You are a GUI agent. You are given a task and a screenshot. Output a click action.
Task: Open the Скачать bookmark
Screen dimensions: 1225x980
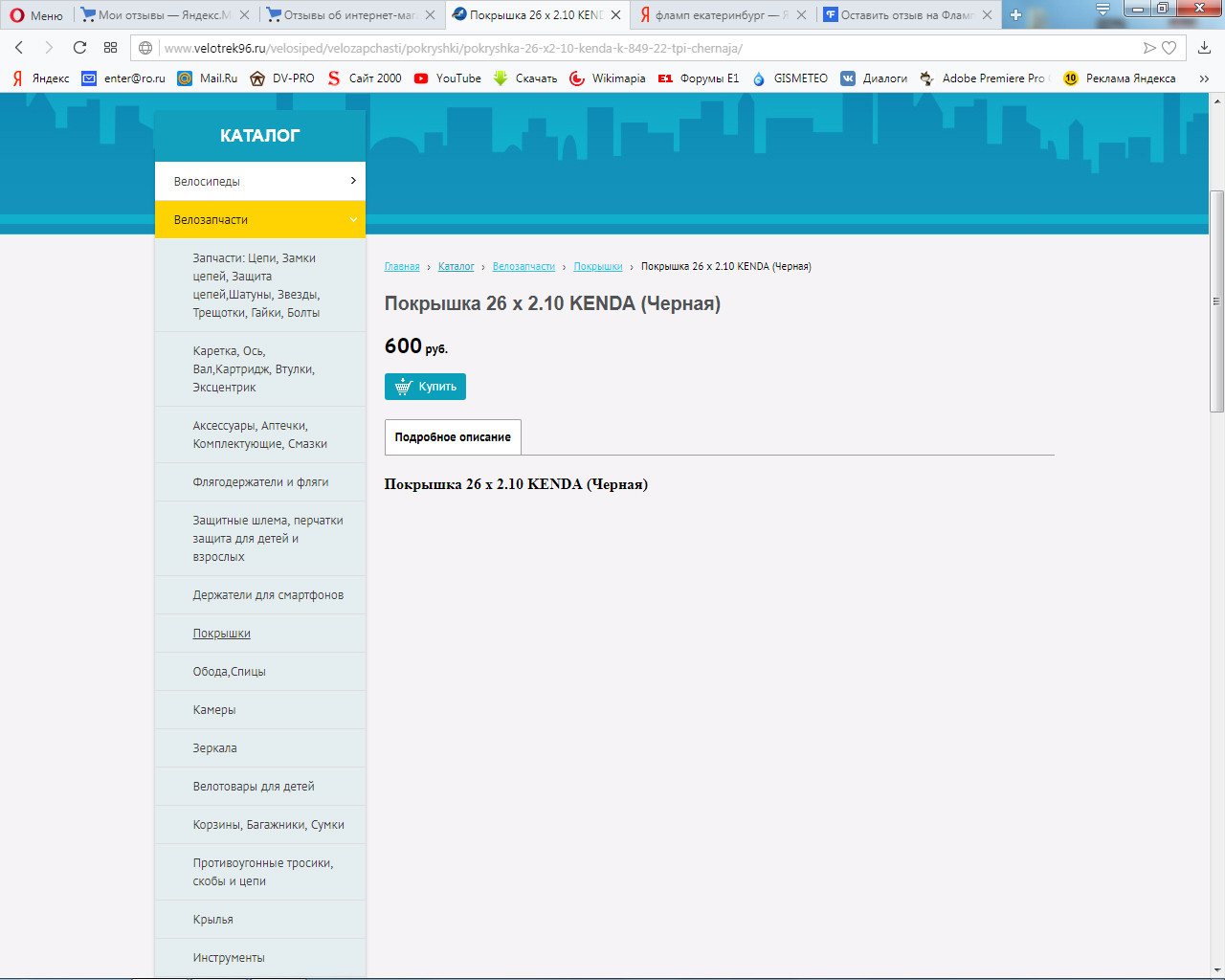point(524,78)
